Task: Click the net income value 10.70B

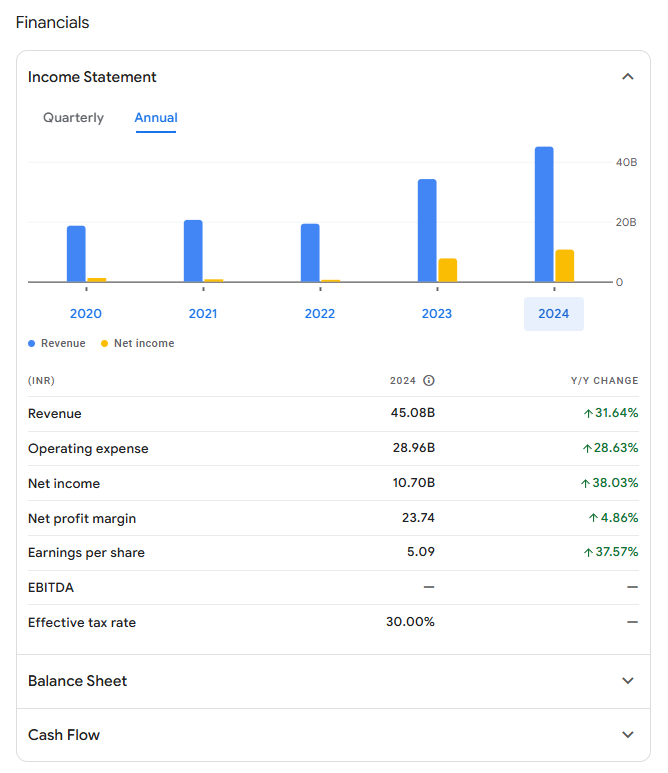Action: [x=414, y=483]
